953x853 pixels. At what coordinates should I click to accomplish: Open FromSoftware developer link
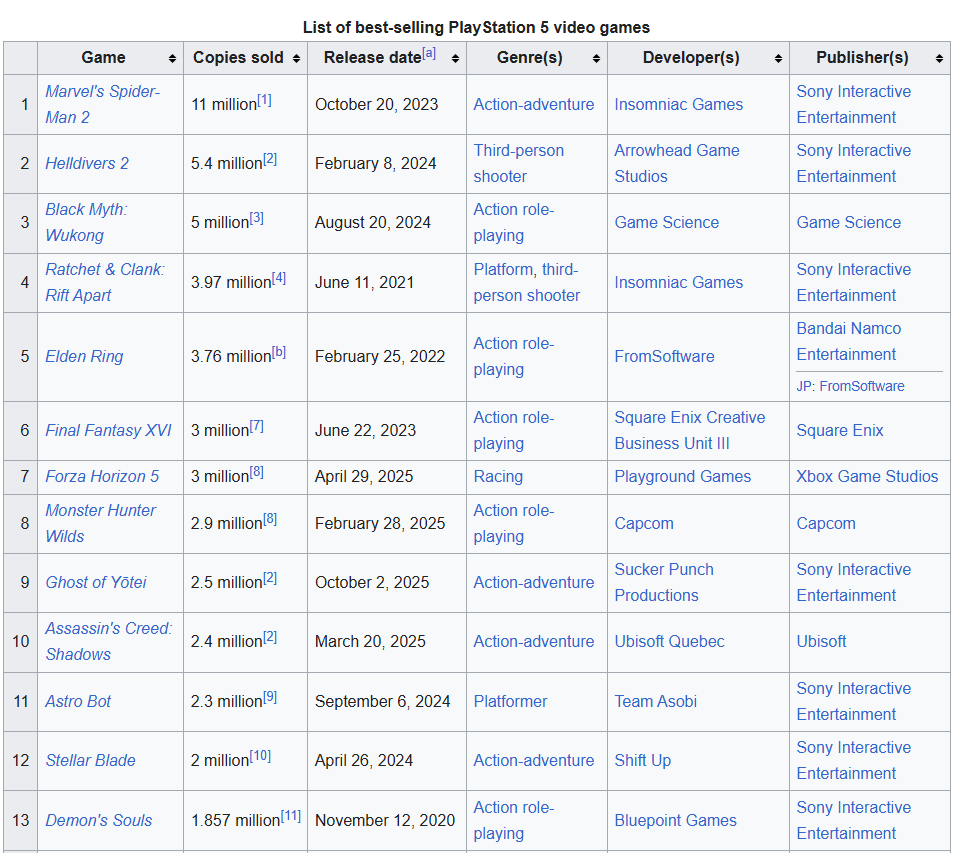click(664, 356)
